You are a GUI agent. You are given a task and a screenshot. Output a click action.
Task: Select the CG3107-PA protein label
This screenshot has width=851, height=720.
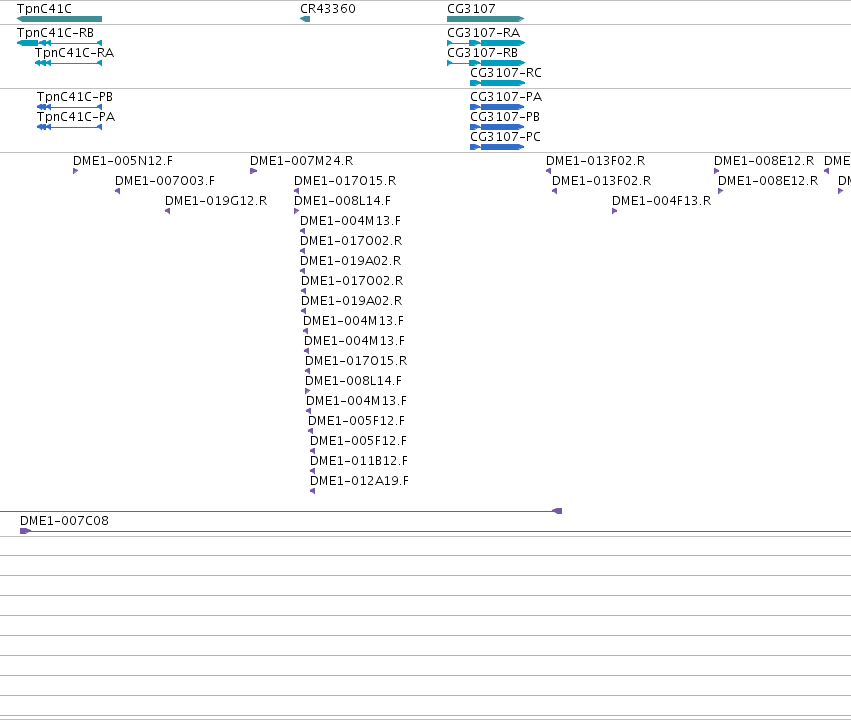click(506, 97)
